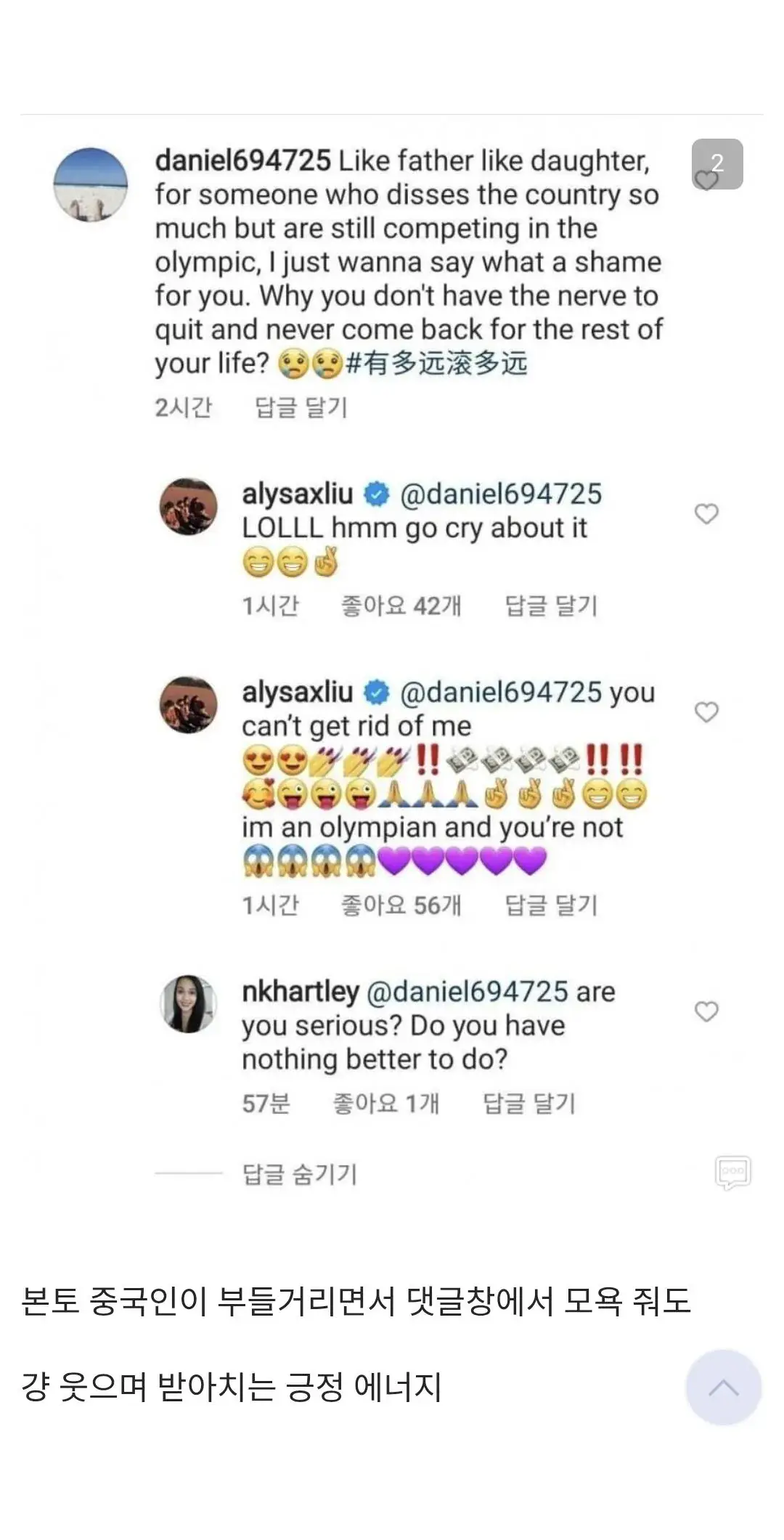Tap verified badge on alysaxliu's first reply
The width and height of the screenshot is (784, 1540).
tap(376, 494)
